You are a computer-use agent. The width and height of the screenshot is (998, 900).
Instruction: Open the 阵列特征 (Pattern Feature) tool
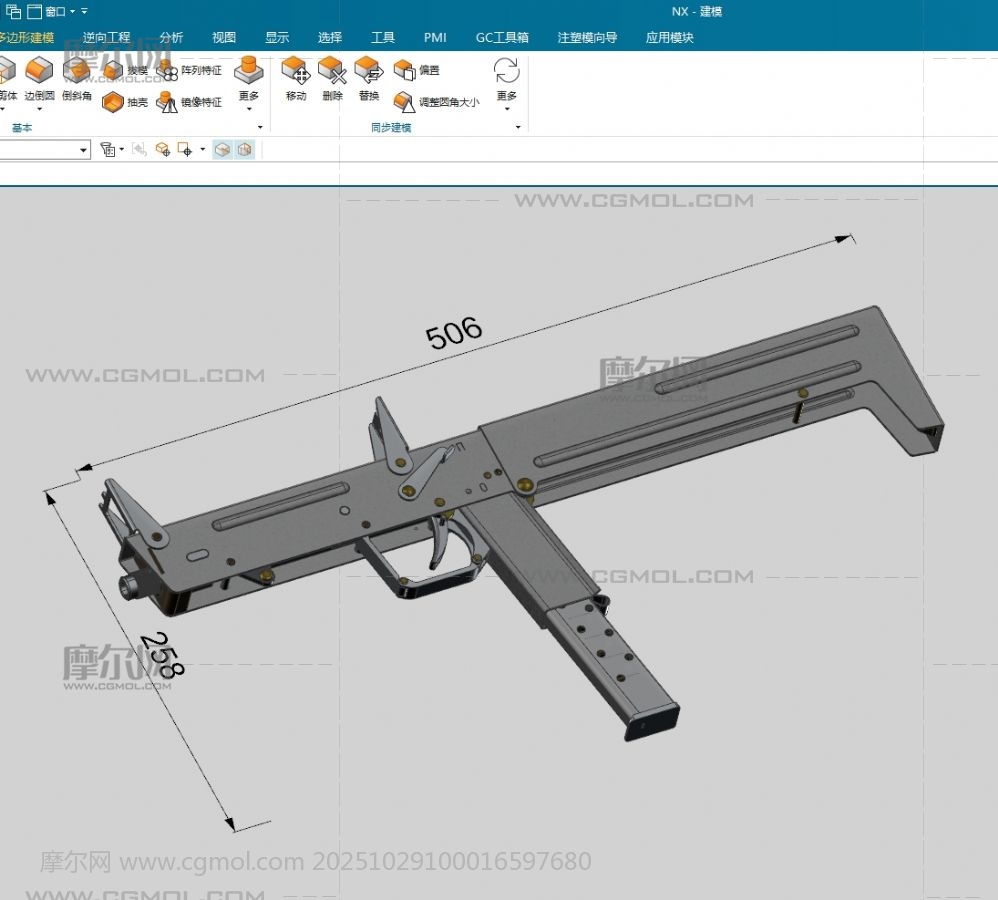[190, 71]
